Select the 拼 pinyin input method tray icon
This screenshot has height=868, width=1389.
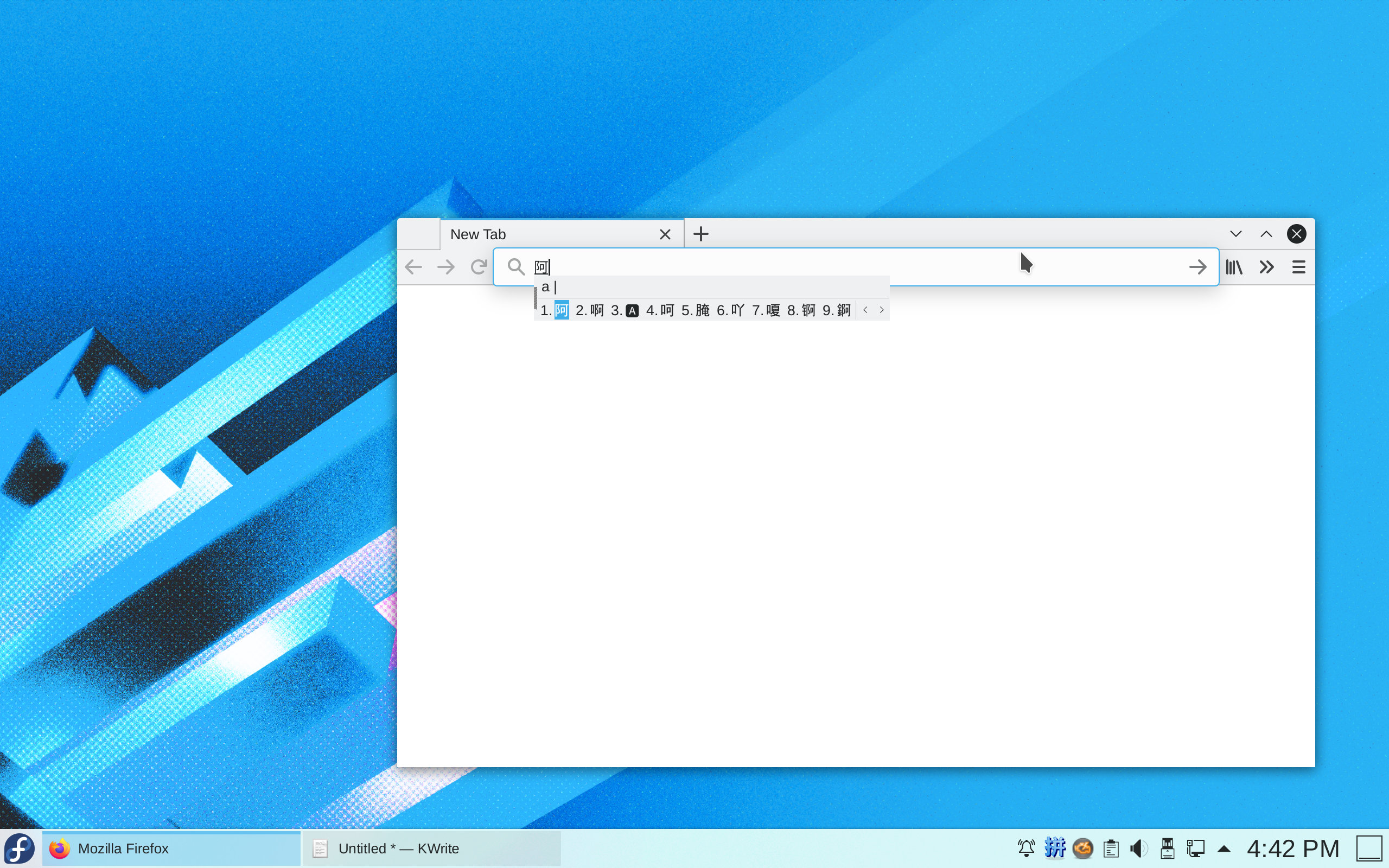click(1055, 848)
